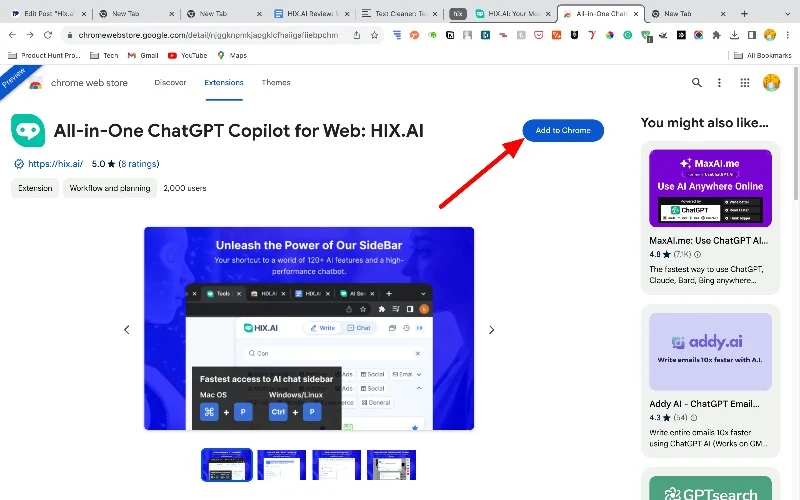Open the Chrome three-dot menu
Viewport: 800px width, 500px height.
point(788,35)
